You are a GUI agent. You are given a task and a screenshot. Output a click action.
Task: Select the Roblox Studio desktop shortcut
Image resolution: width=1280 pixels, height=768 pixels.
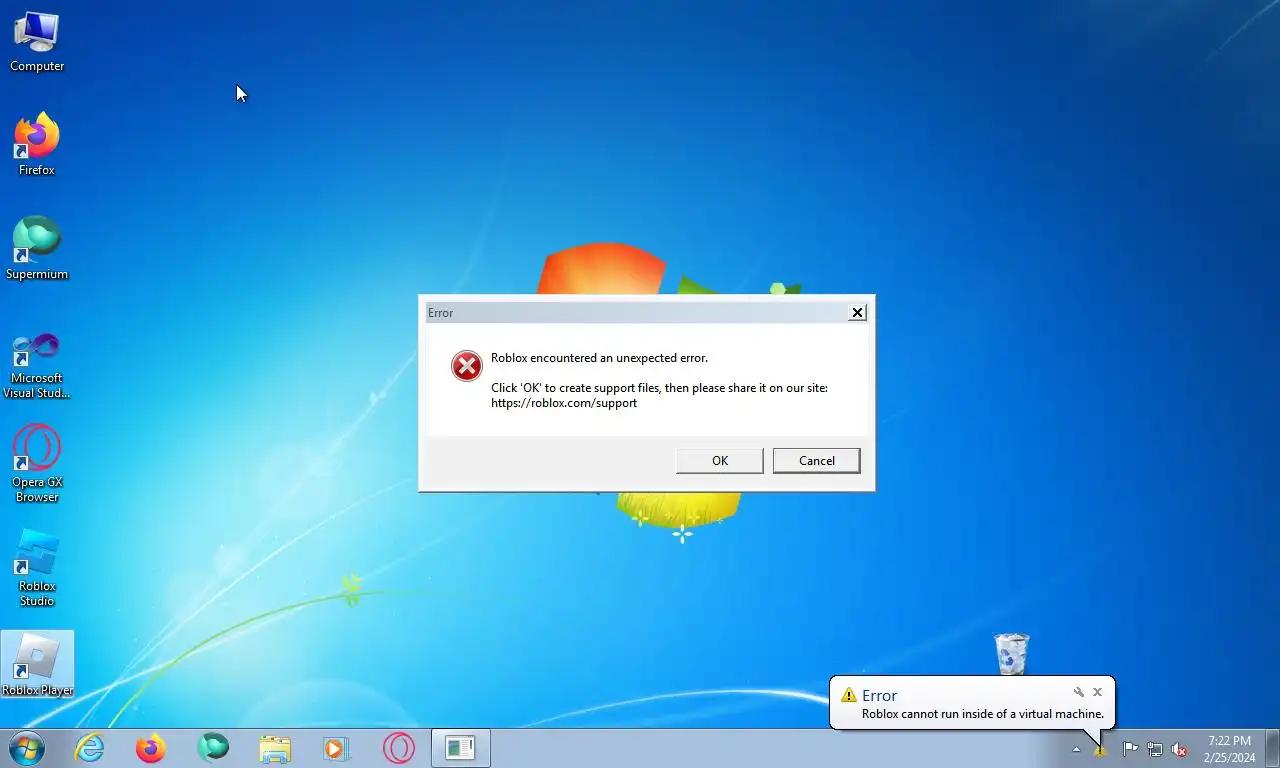point(37,568)
